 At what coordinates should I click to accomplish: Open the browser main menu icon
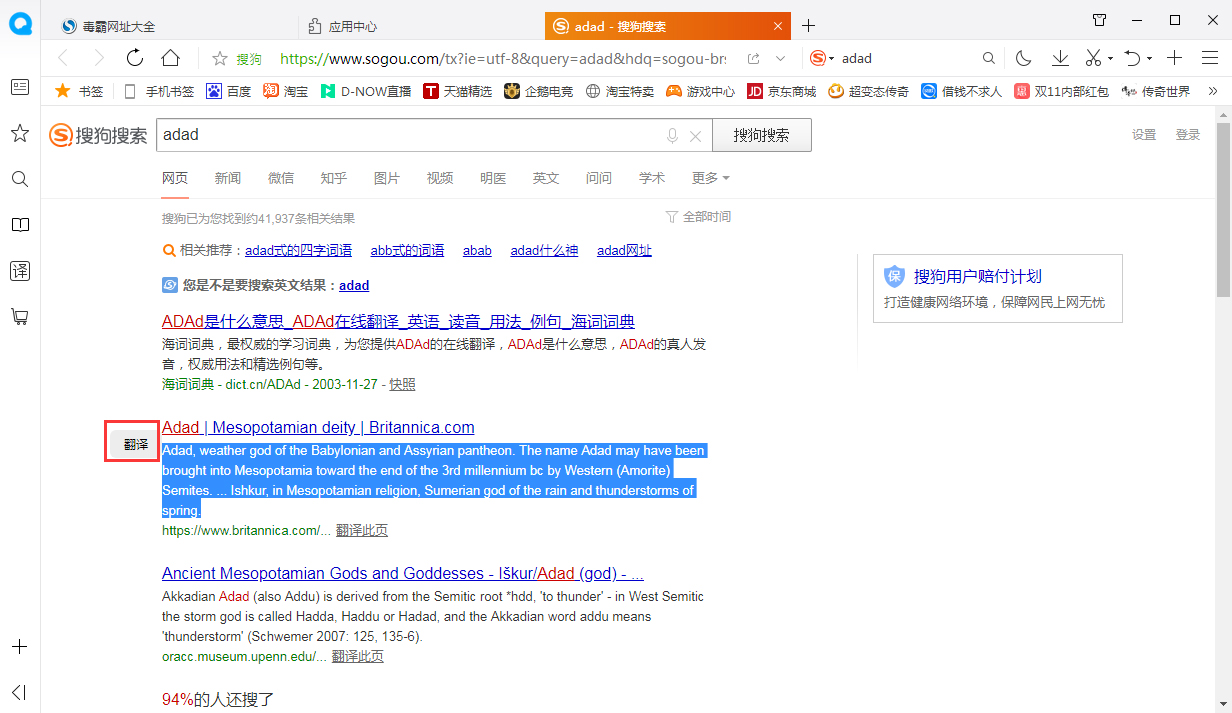pyautogui.click(x=1208, y=58)
